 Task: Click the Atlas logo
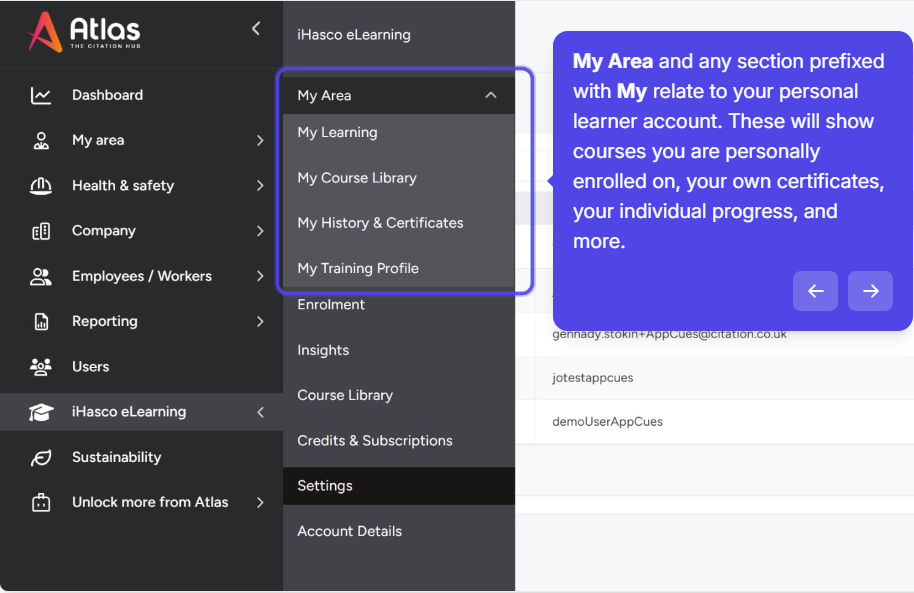[x=85, y=31]
